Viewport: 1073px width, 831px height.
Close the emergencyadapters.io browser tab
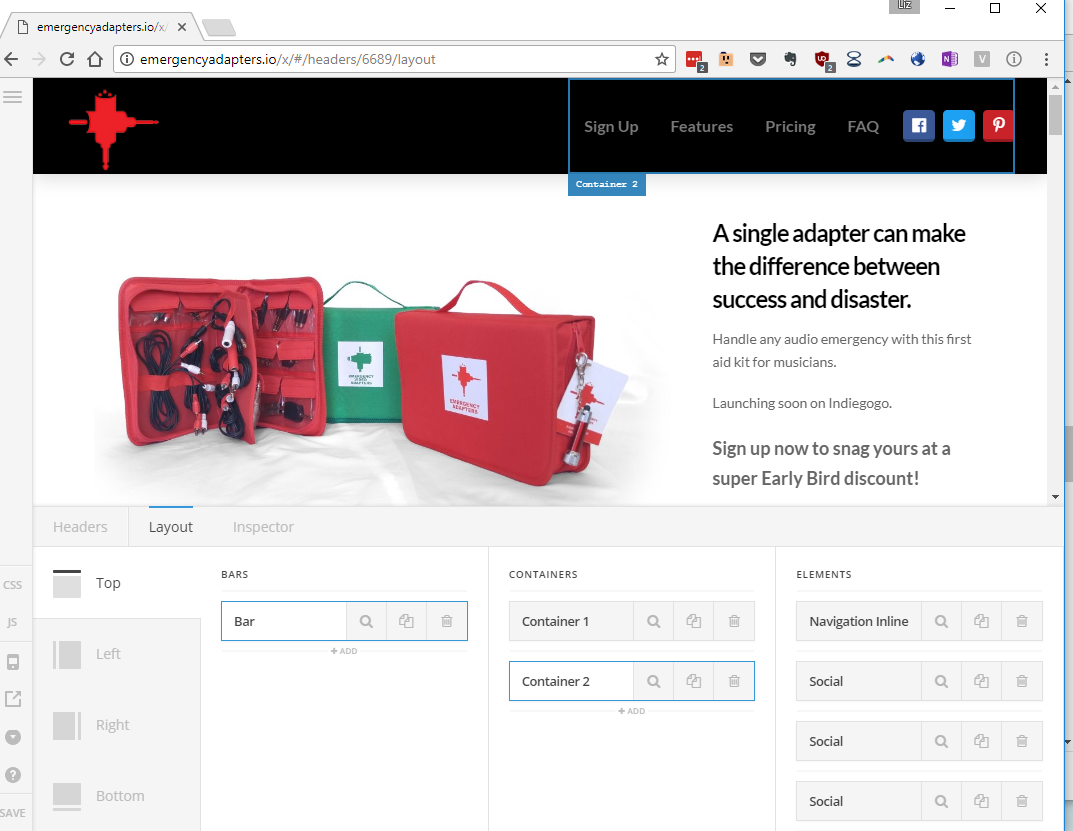click(182, 27)
